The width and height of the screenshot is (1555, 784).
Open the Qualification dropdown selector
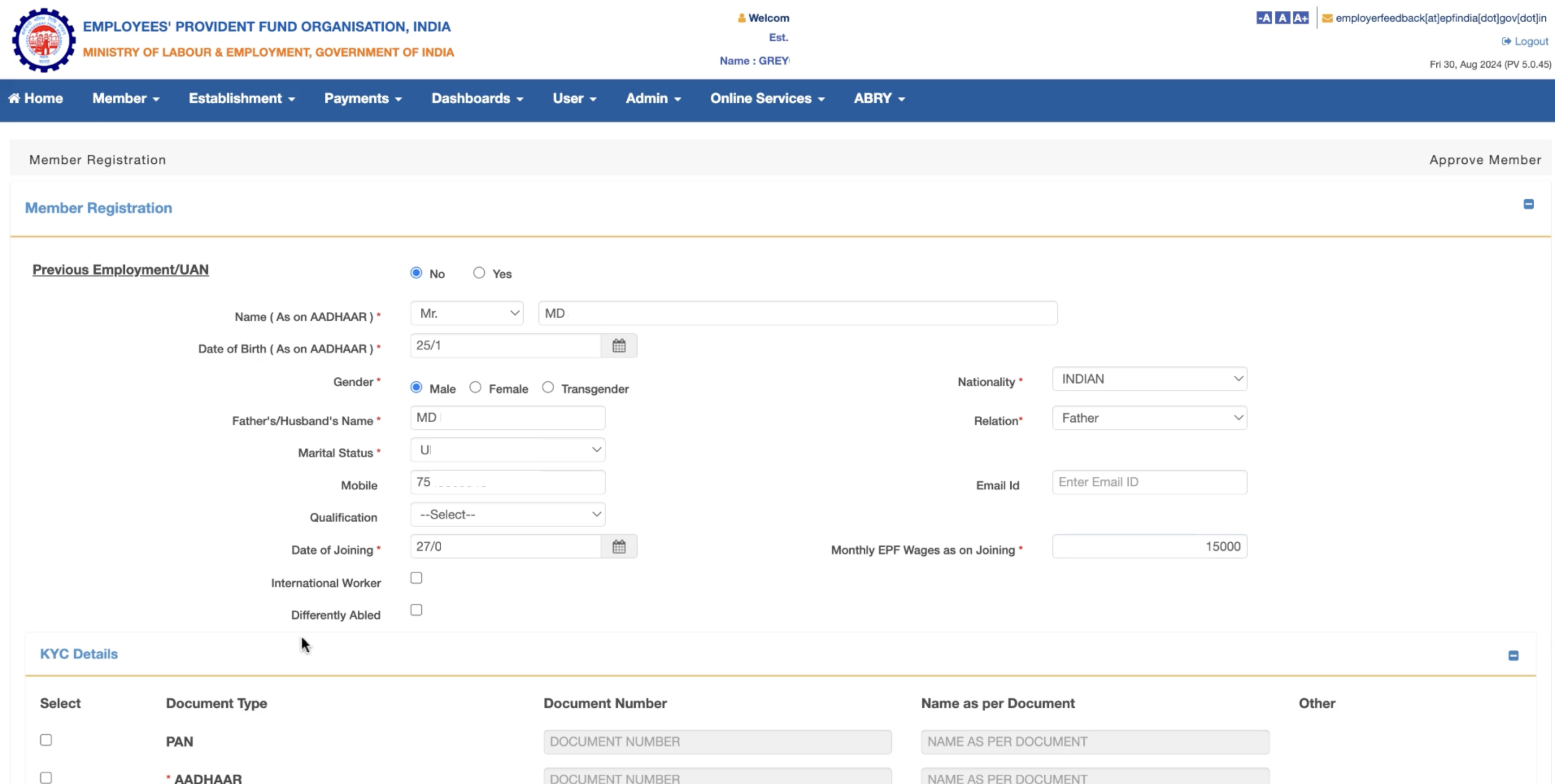(x=507, y=514)
